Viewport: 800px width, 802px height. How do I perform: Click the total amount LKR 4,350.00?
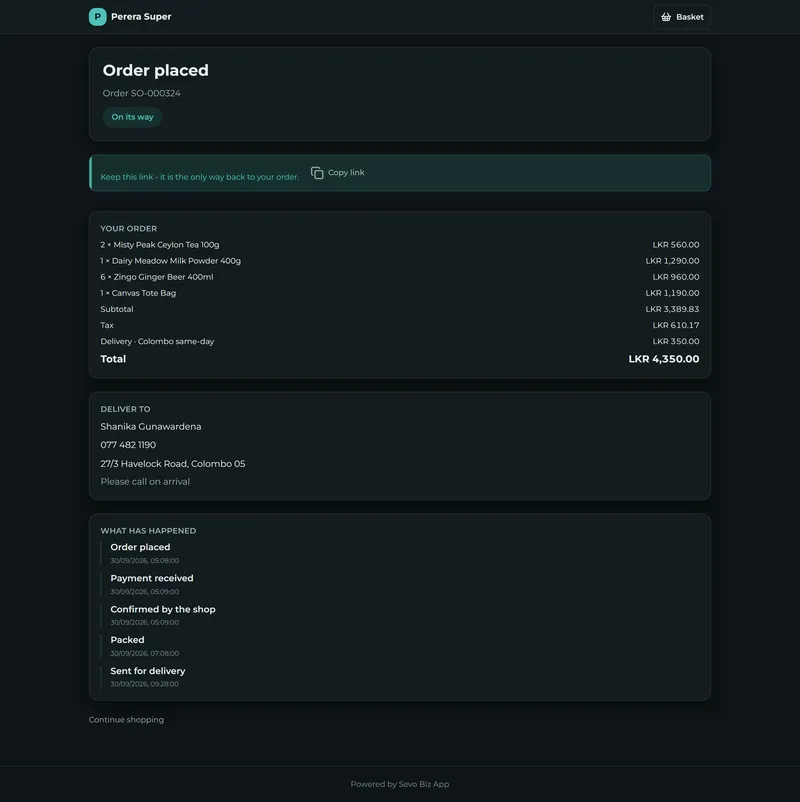tap(663, 359)
